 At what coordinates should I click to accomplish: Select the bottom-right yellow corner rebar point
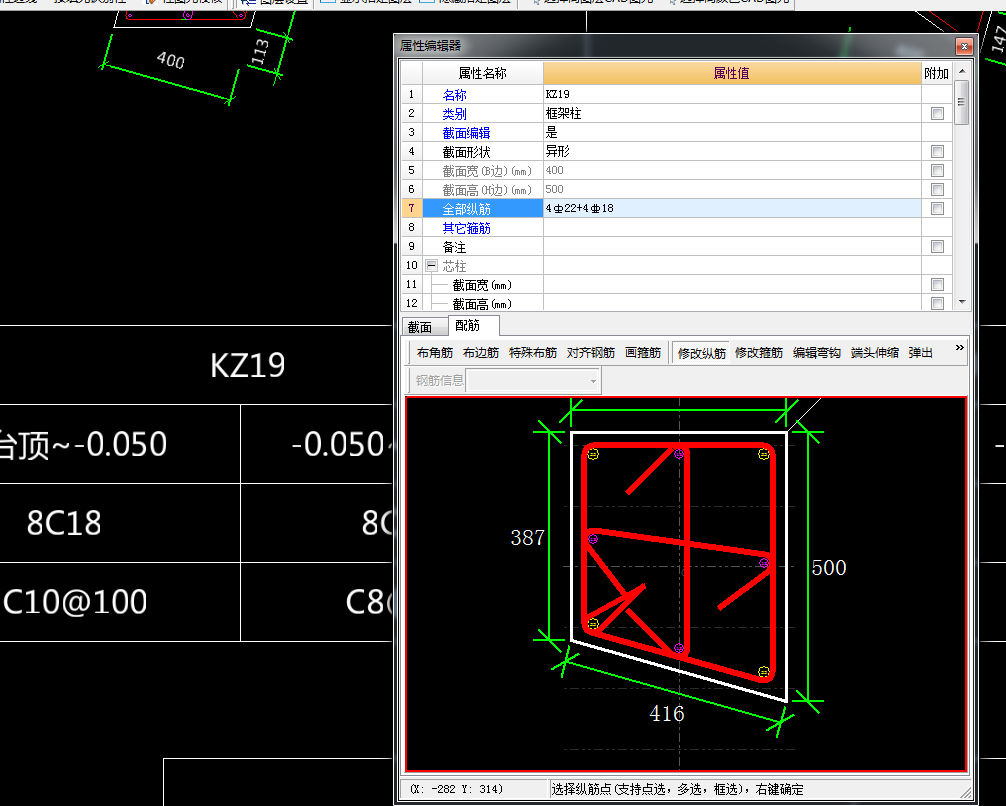pyautogui.click(x=763, y=672)
